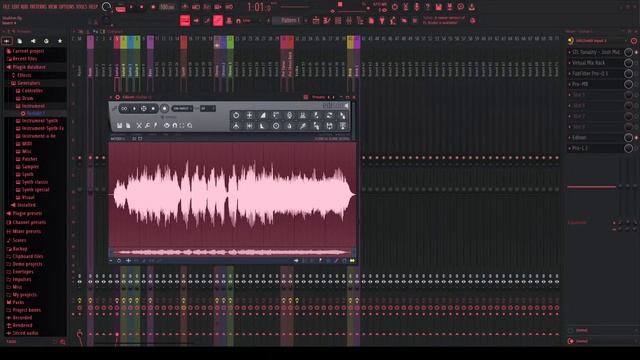640x360 pixels.
Task: Open Edison's On Input record mode dropdown
Action: coord(182,109)
